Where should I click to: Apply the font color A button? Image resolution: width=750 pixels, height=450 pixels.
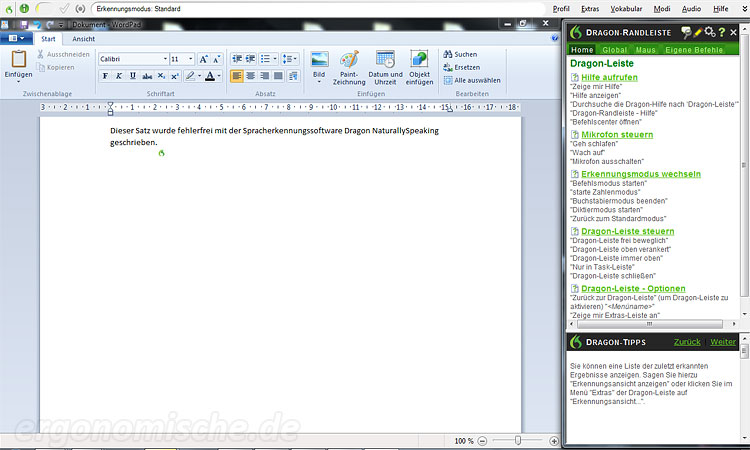click(210, 76)
